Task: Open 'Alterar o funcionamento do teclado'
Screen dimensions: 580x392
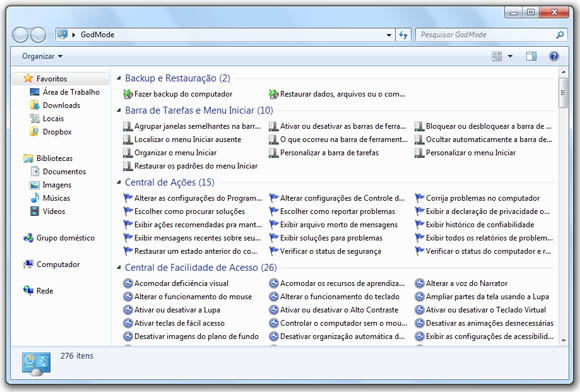Action: (334, 297)
